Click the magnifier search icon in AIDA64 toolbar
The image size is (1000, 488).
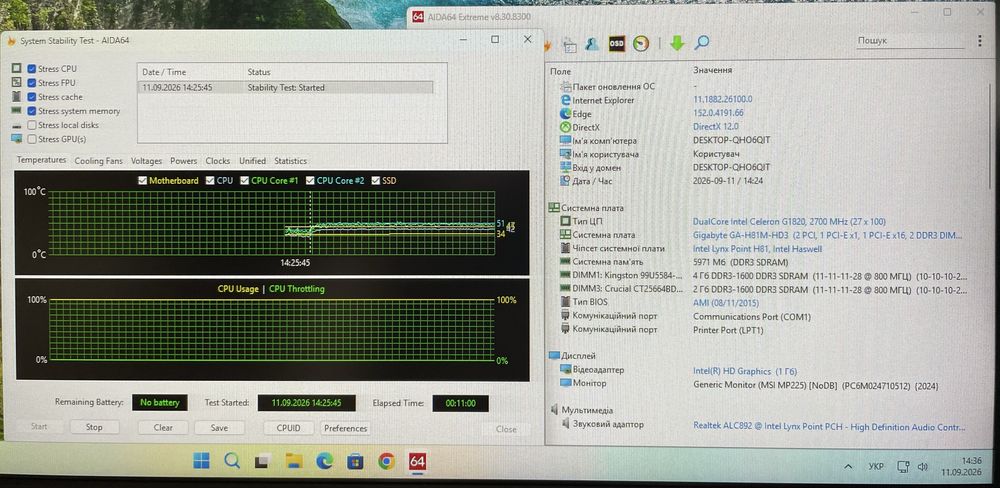[702, 43]
